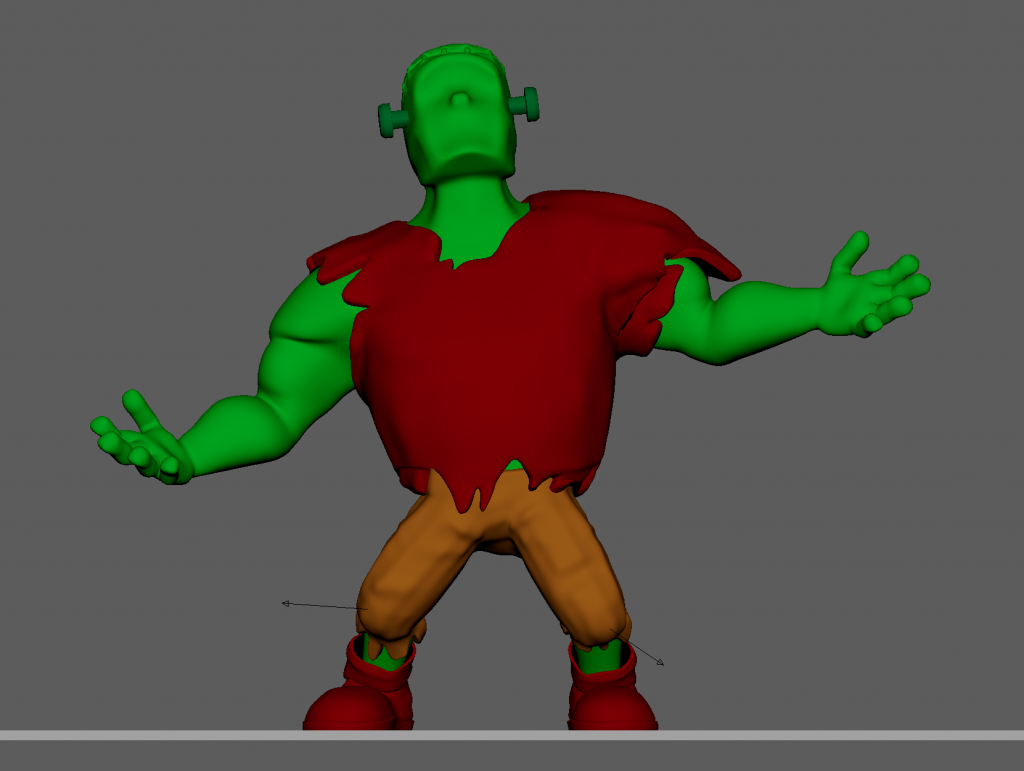Select the dark red boot on screen's left

click(x=360, y=700)
